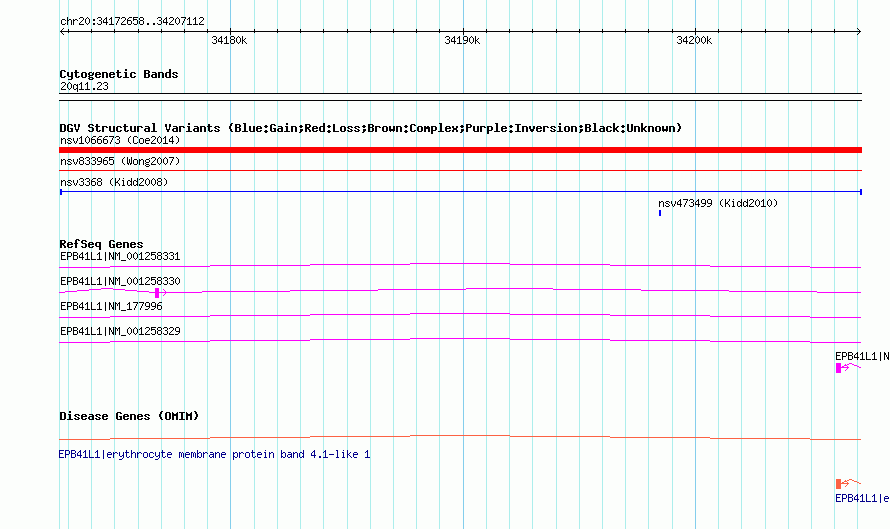The width and height of the screenshot is (890, 529).
Task: Open the cut-off EPB41L1|e OMIM label at the bottom right
Action: tap(862, 498)
